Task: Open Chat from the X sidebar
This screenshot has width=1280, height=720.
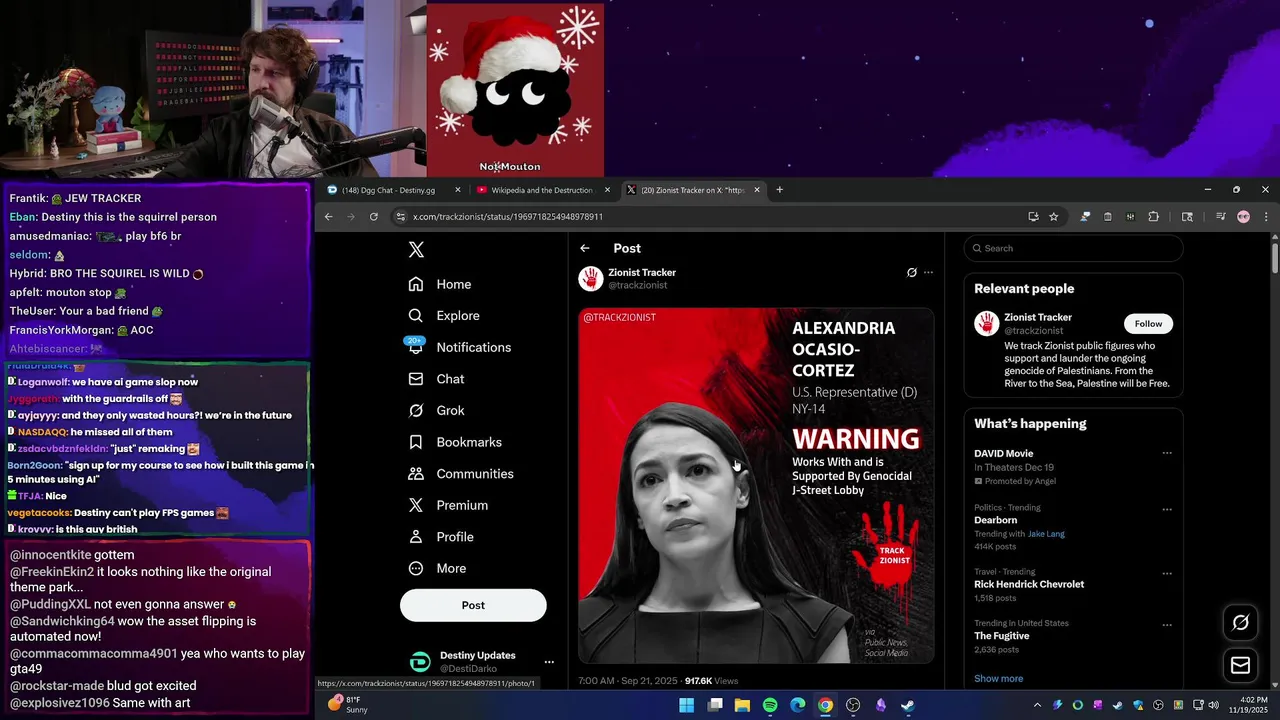Action: [x=436, y=379]
